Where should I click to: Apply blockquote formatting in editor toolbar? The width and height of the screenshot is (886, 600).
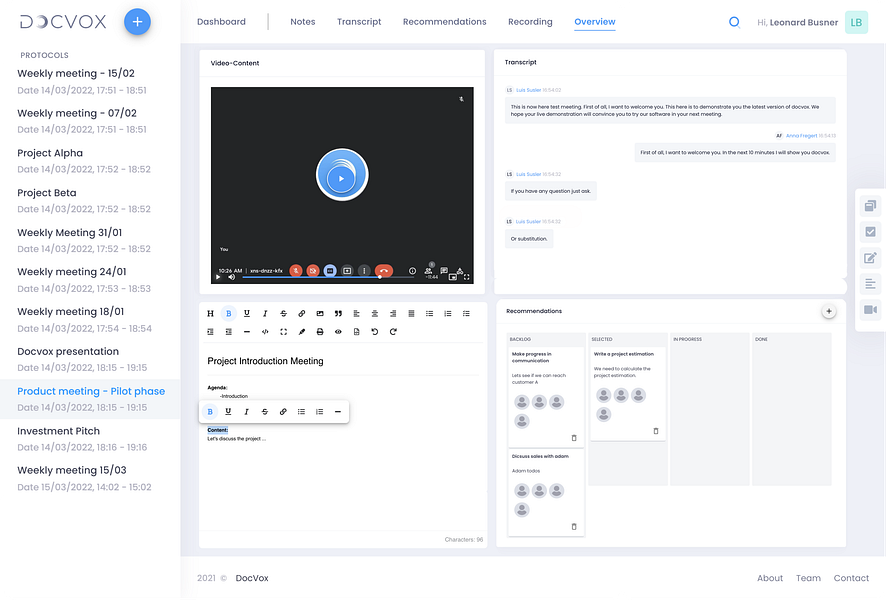[338, 314]
